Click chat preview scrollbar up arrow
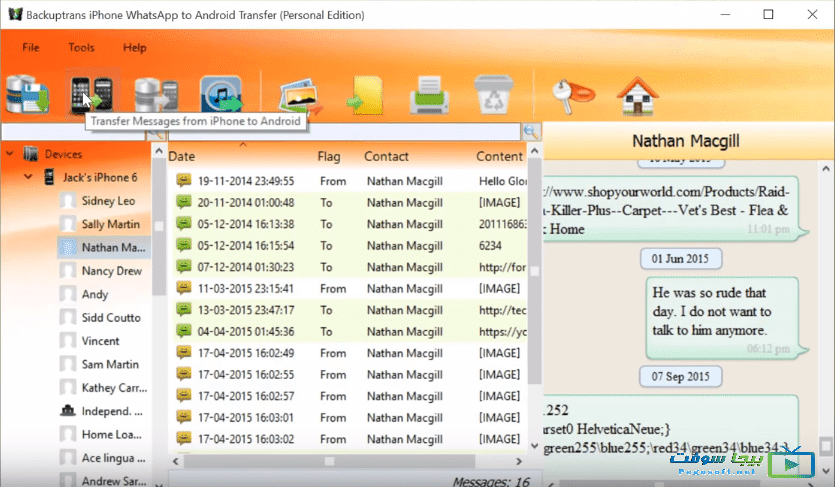Screen dimensions: 835x487 [825, 169]
